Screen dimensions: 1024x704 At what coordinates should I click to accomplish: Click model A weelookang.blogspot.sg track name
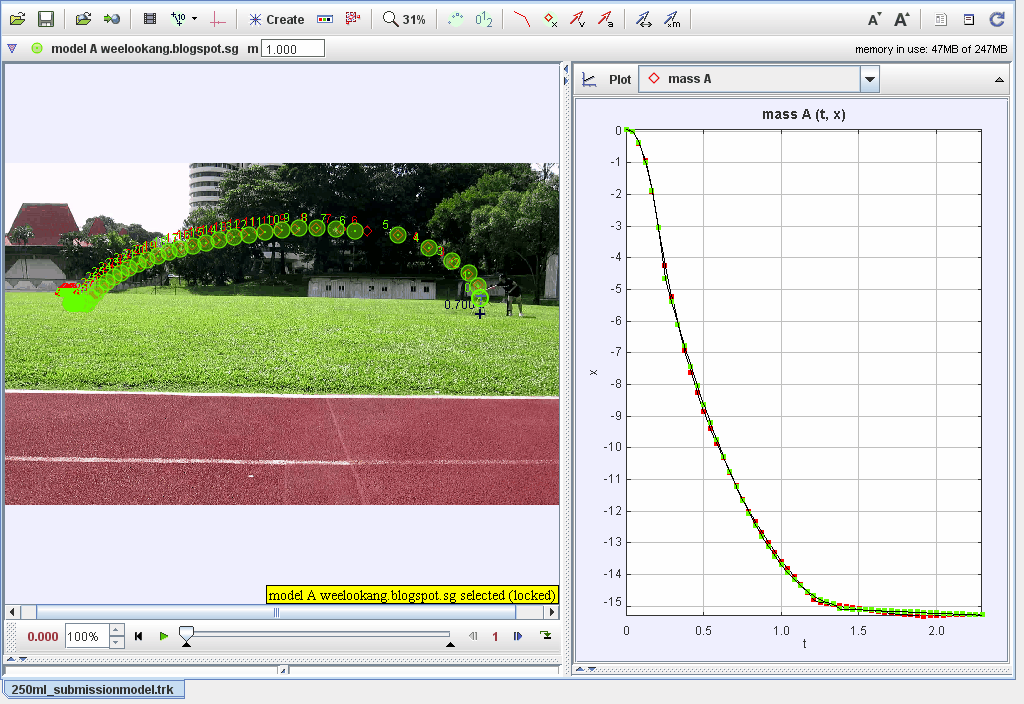tap(144, 48)
